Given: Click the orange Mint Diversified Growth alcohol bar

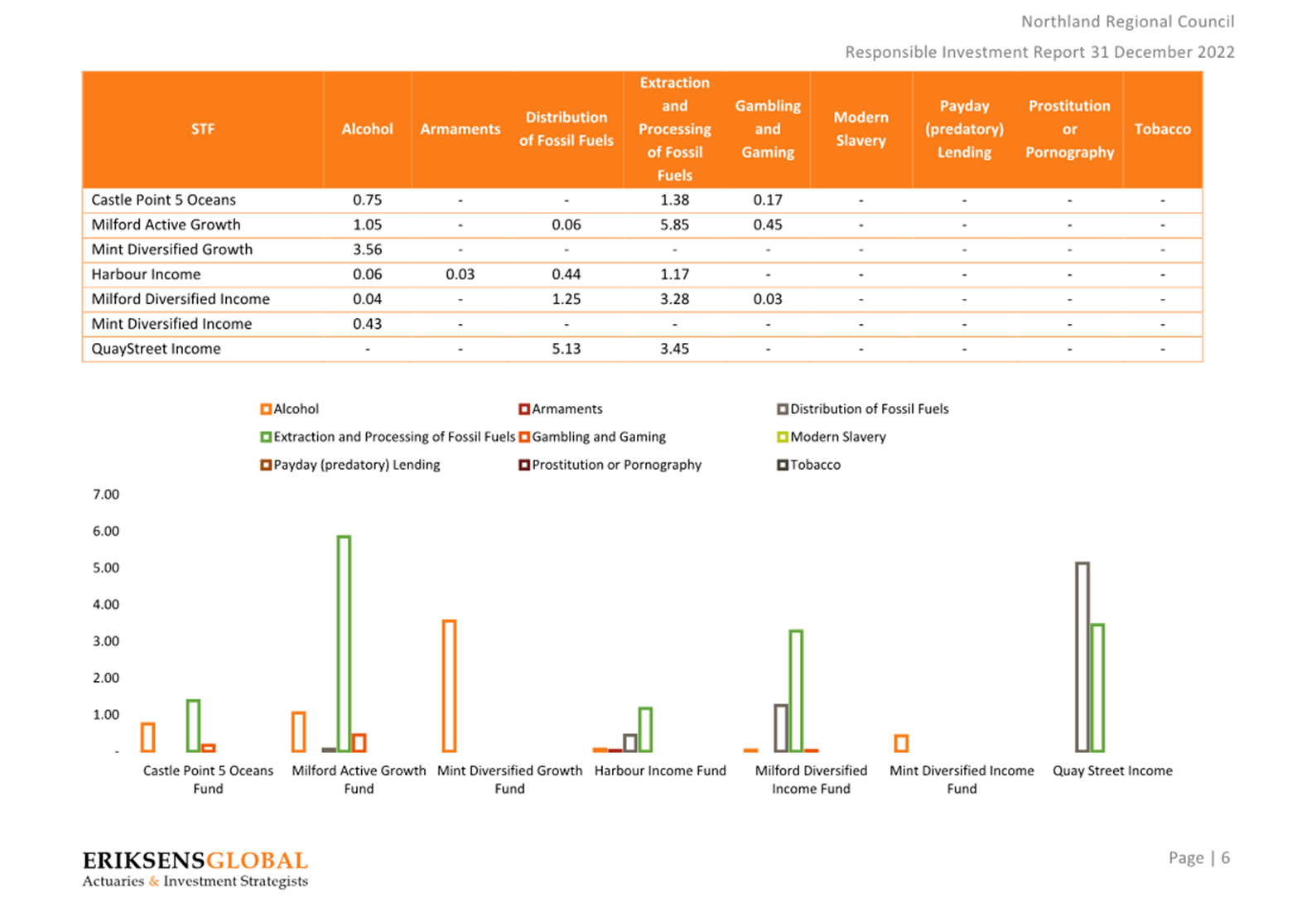Looking at the screenshot, I should [449, 686].
